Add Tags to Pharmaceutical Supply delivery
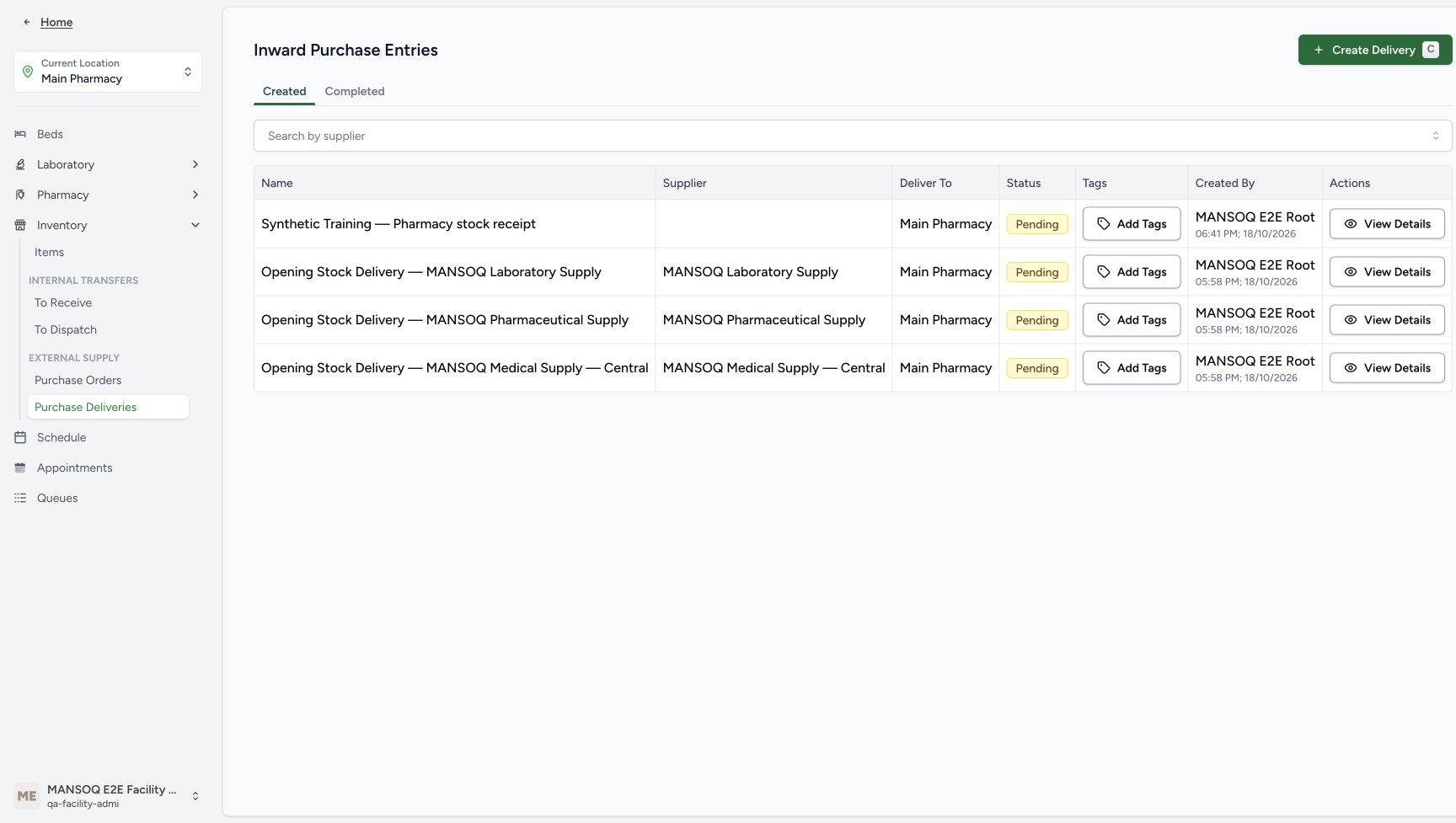 pyautogui.click(x=1132, y=320)
